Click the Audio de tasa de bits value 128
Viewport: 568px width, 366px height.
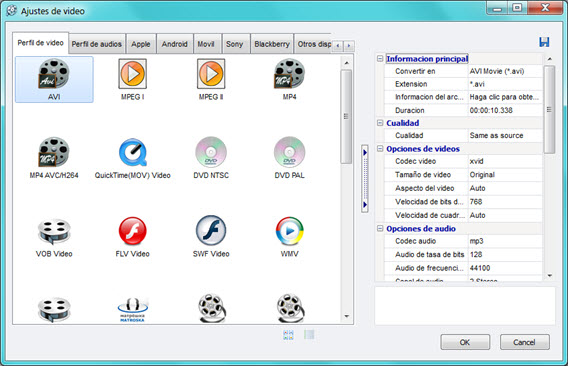(505, 254)
